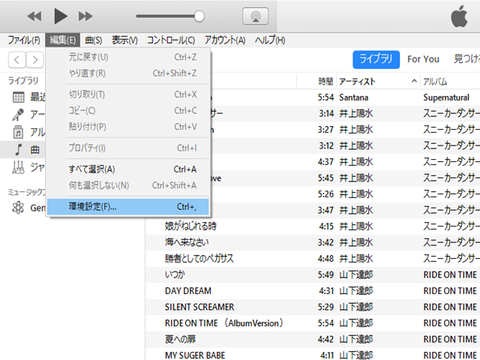Screen dimensions: 480x360
Task: Go back with the left arrow
Action: coord(17,60)
